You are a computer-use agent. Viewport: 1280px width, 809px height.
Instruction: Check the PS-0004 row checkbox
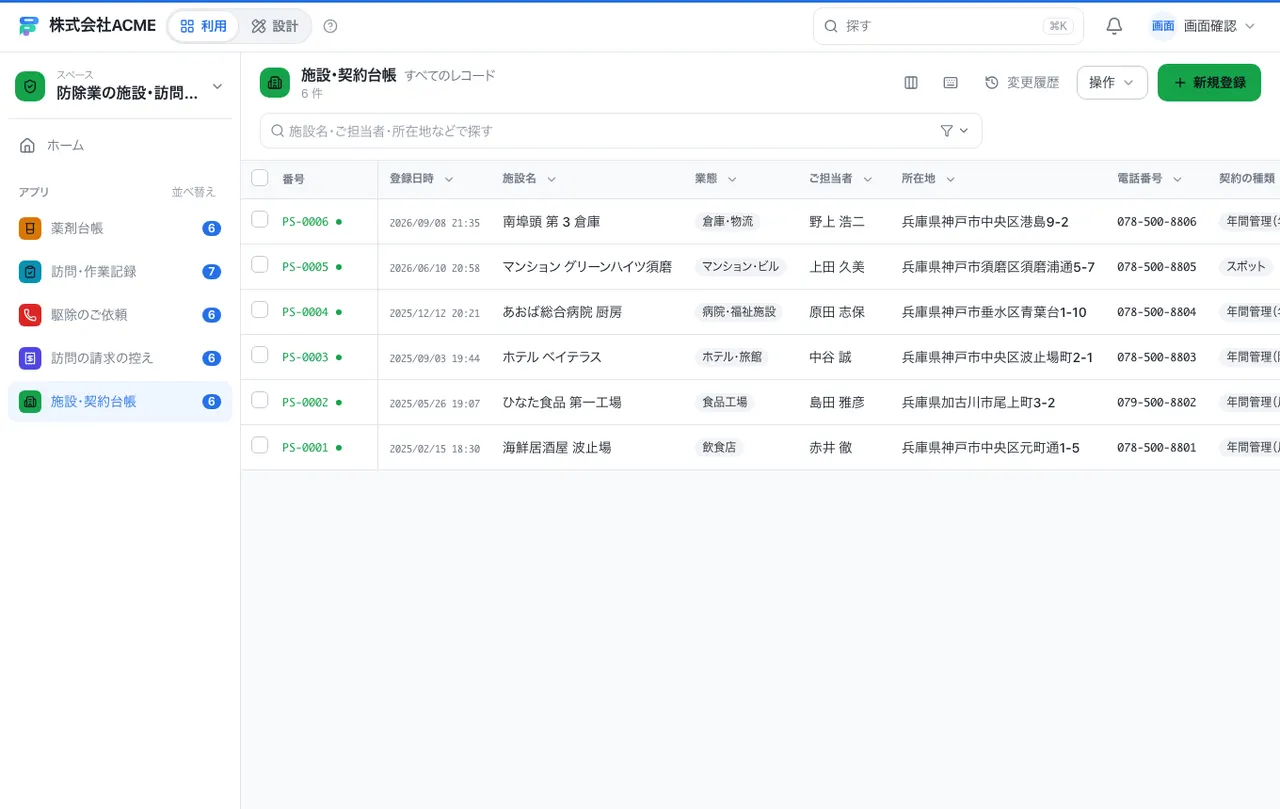[260, 310]
